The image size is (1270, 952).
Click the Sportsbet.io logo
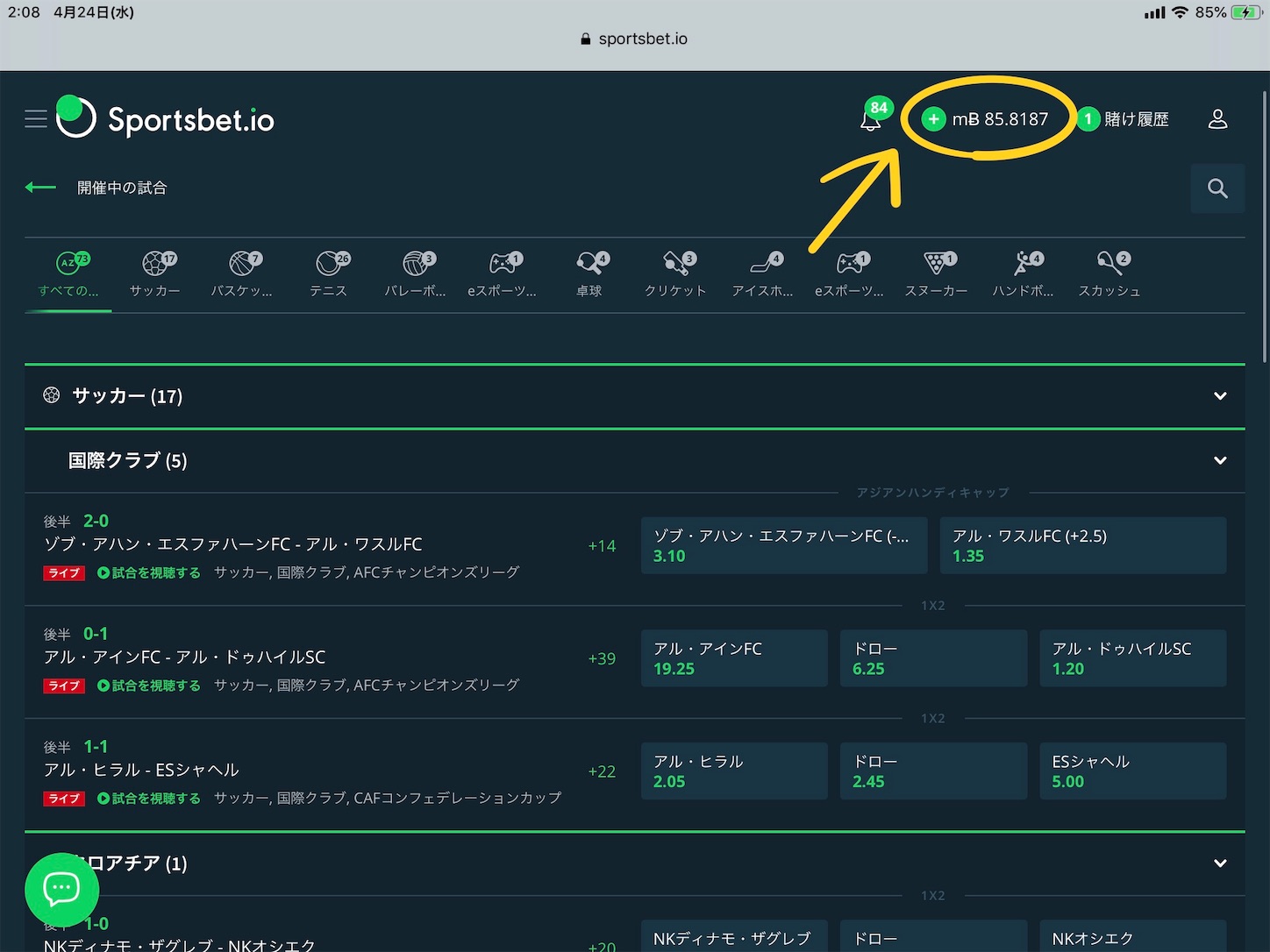point(166,117)
